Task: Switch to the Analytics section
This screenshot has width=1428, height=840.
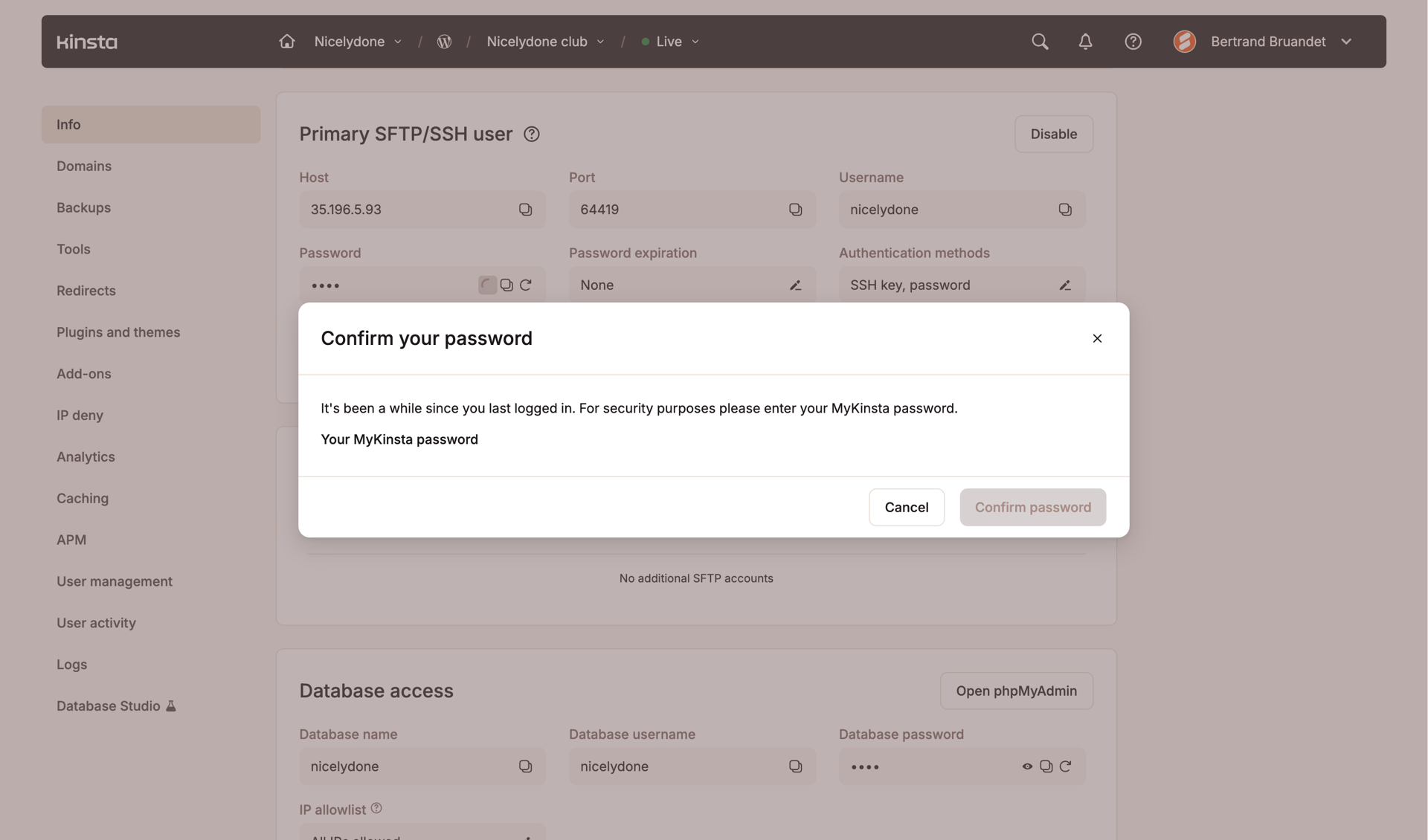Action: pyautogui.click(x=86, y=456)
